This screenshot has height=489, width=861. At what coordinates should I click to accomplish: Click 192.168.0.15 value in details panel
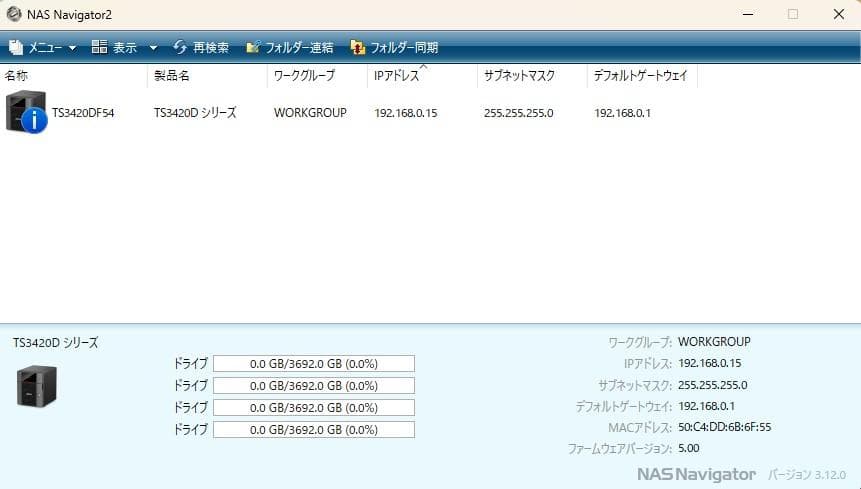click(x=709, y=363)
